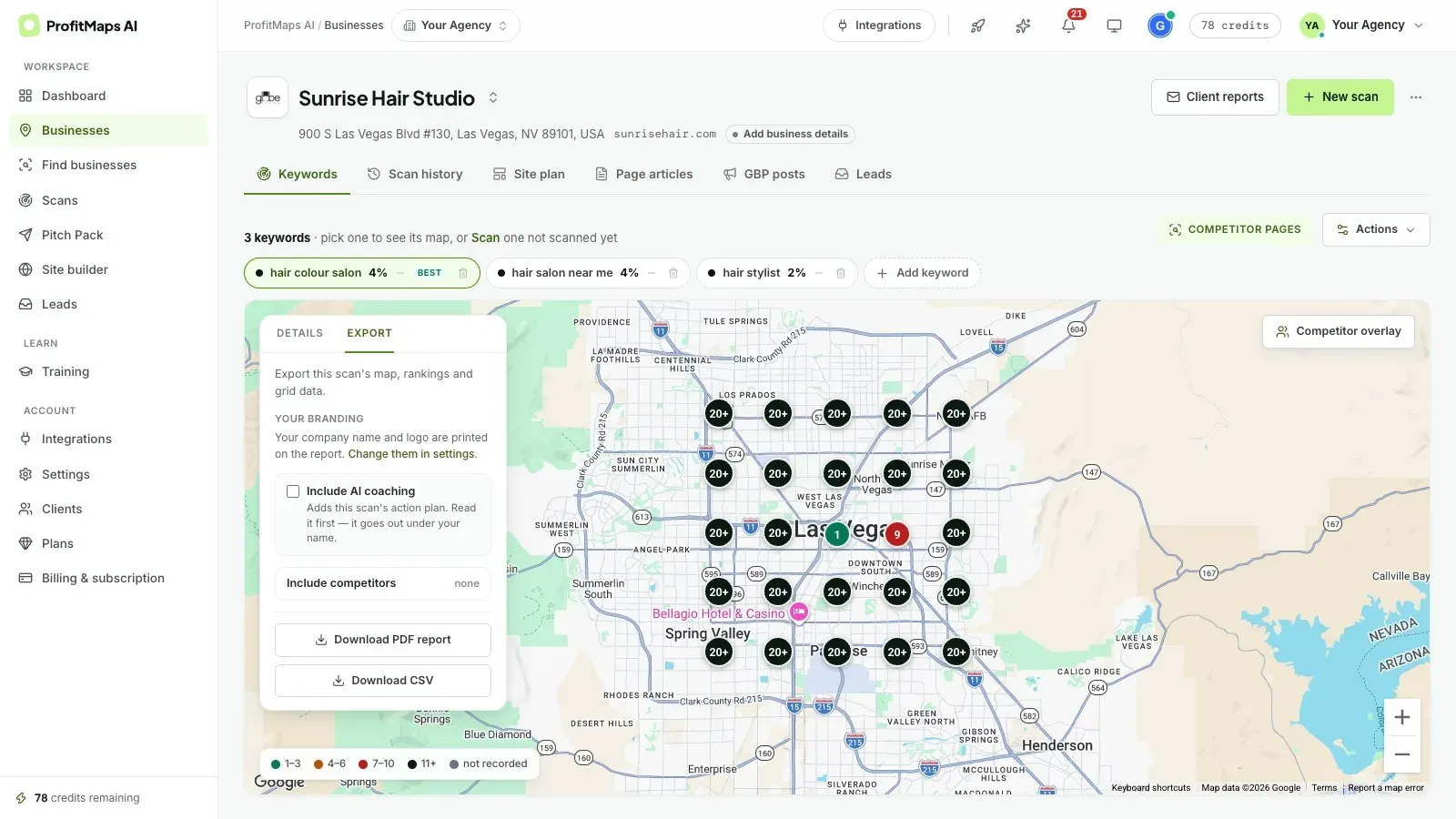Click the Download CSV button

(383, 681)
